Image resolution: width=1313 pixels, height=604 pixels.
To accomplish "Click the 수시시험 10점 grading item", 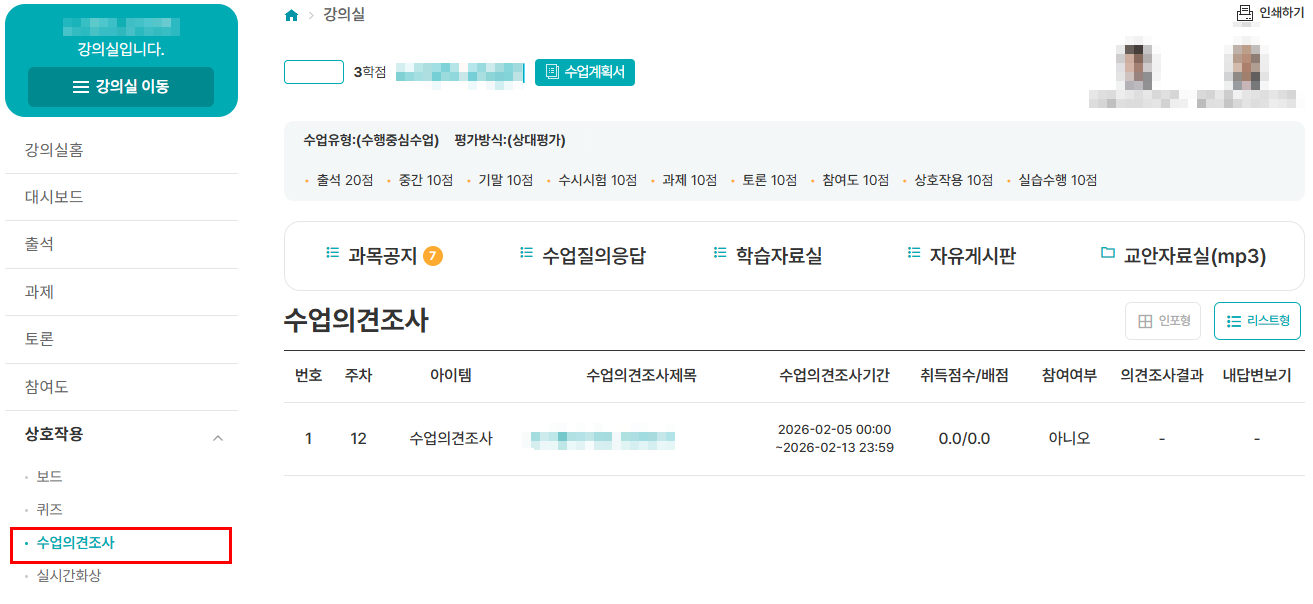I will 597,180.
